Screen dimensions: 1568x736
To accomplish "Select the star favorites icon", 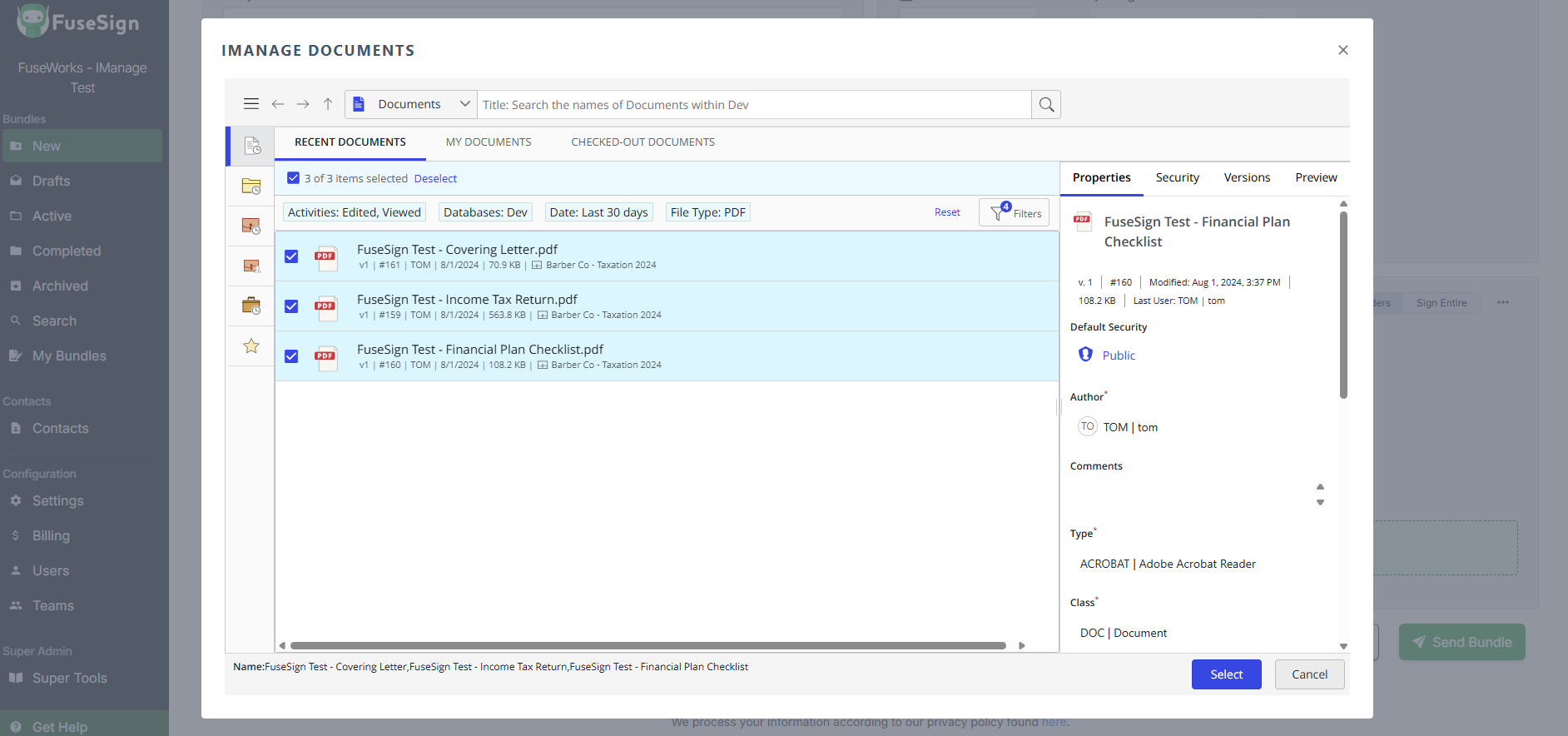I will 251,346.
